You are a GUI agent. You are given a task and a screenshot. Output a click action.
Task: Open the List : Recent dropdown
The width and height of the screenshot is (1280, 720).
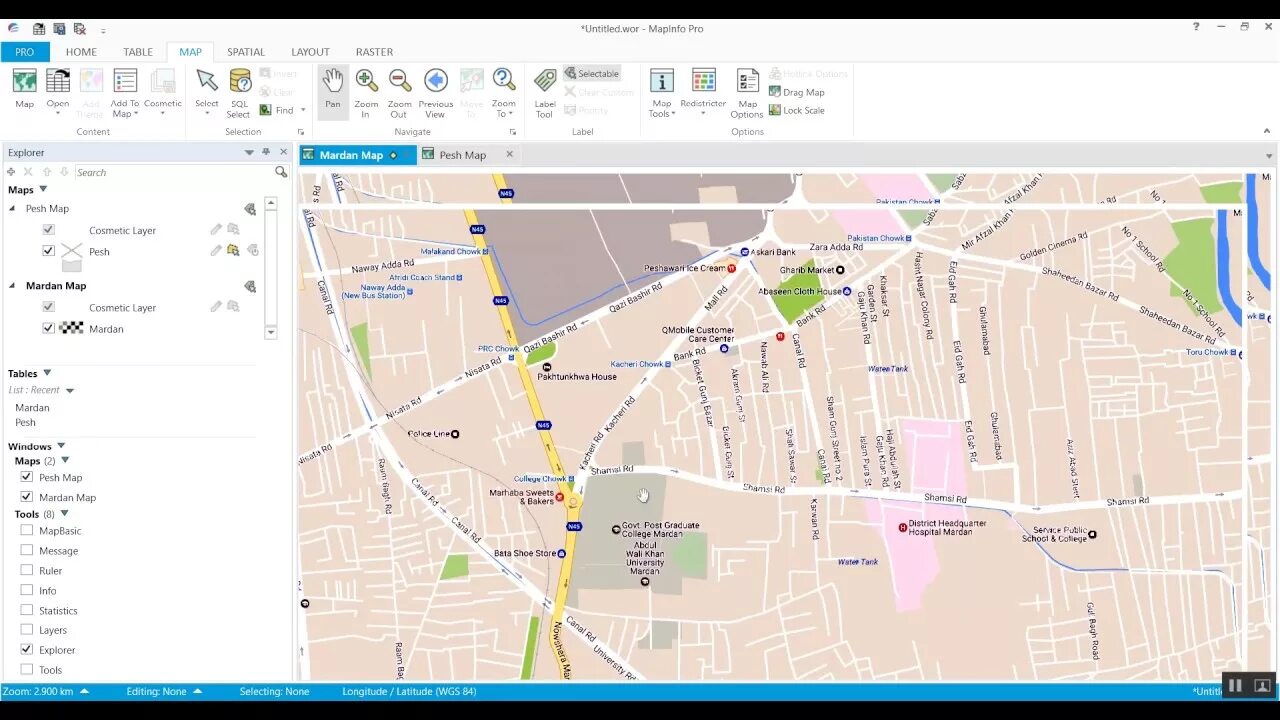[70, 391]
